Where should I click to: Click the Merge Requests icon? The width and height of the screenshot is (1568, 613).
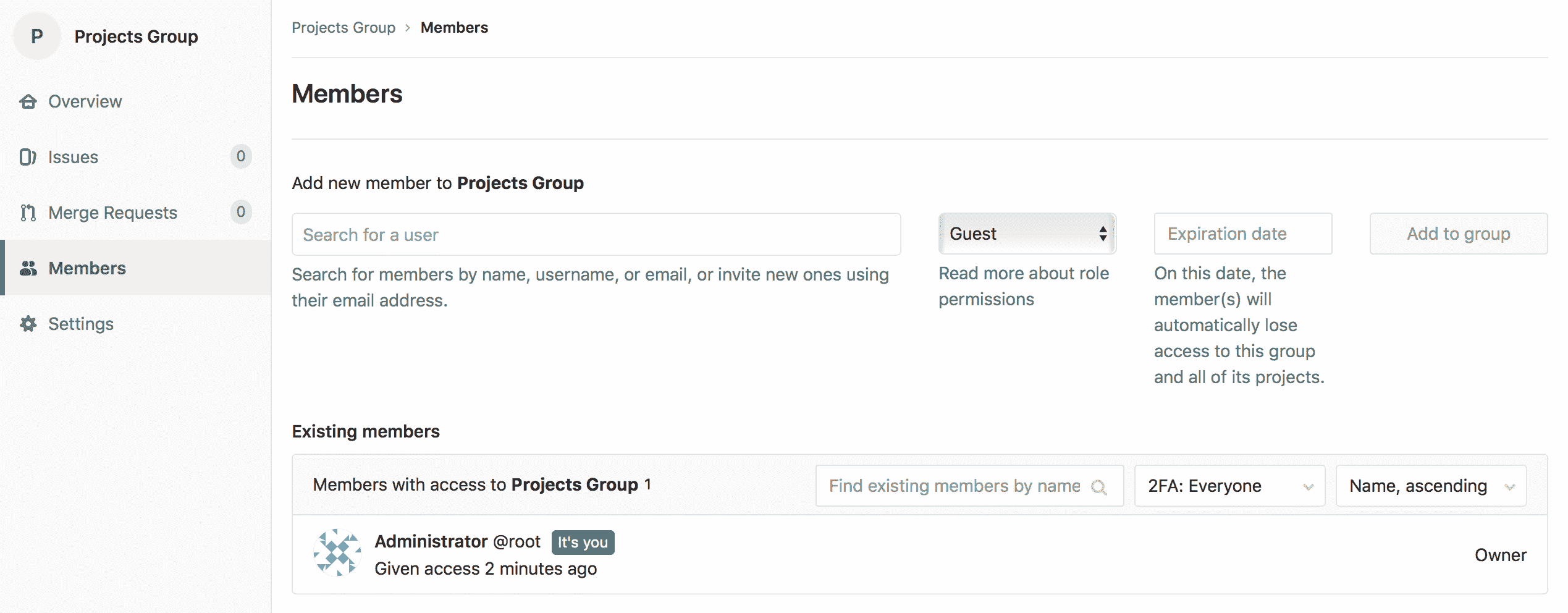[x=29, y=213]
